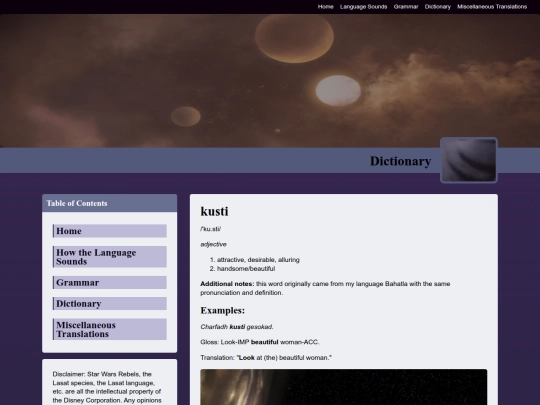540x405 pixels.
Task: Open Language Sounds in the top navigation
Action: 363,7
